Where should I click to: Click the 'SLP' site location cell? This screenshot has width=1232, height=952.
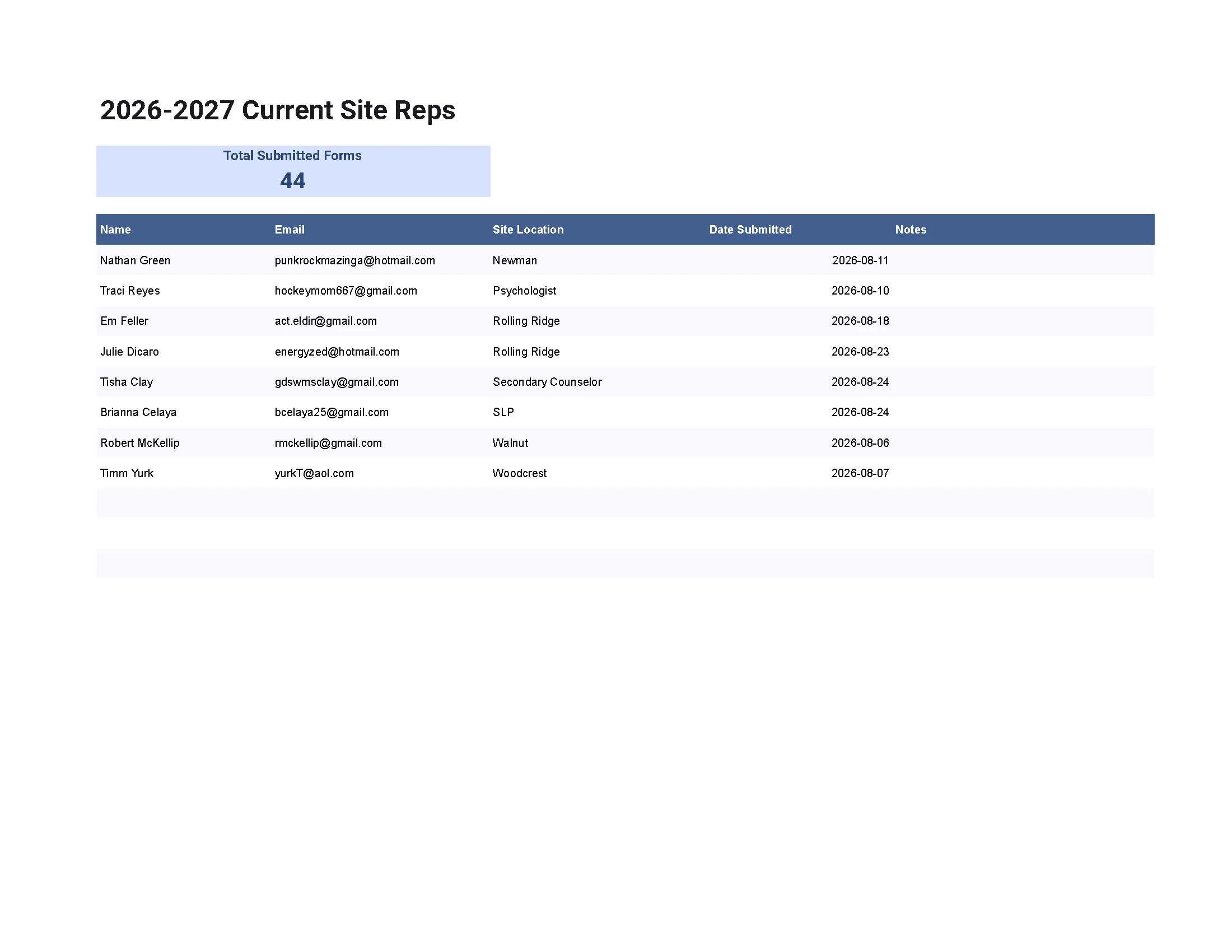pos(503,412)
